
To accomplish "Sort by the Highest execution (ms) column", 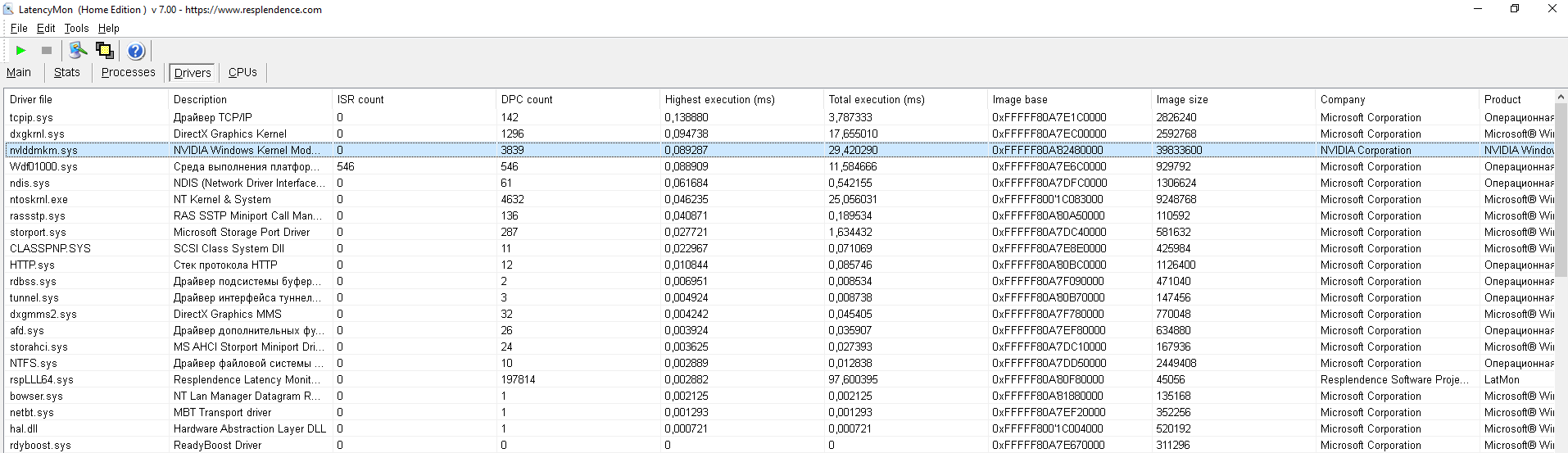I will coord(719,99).
